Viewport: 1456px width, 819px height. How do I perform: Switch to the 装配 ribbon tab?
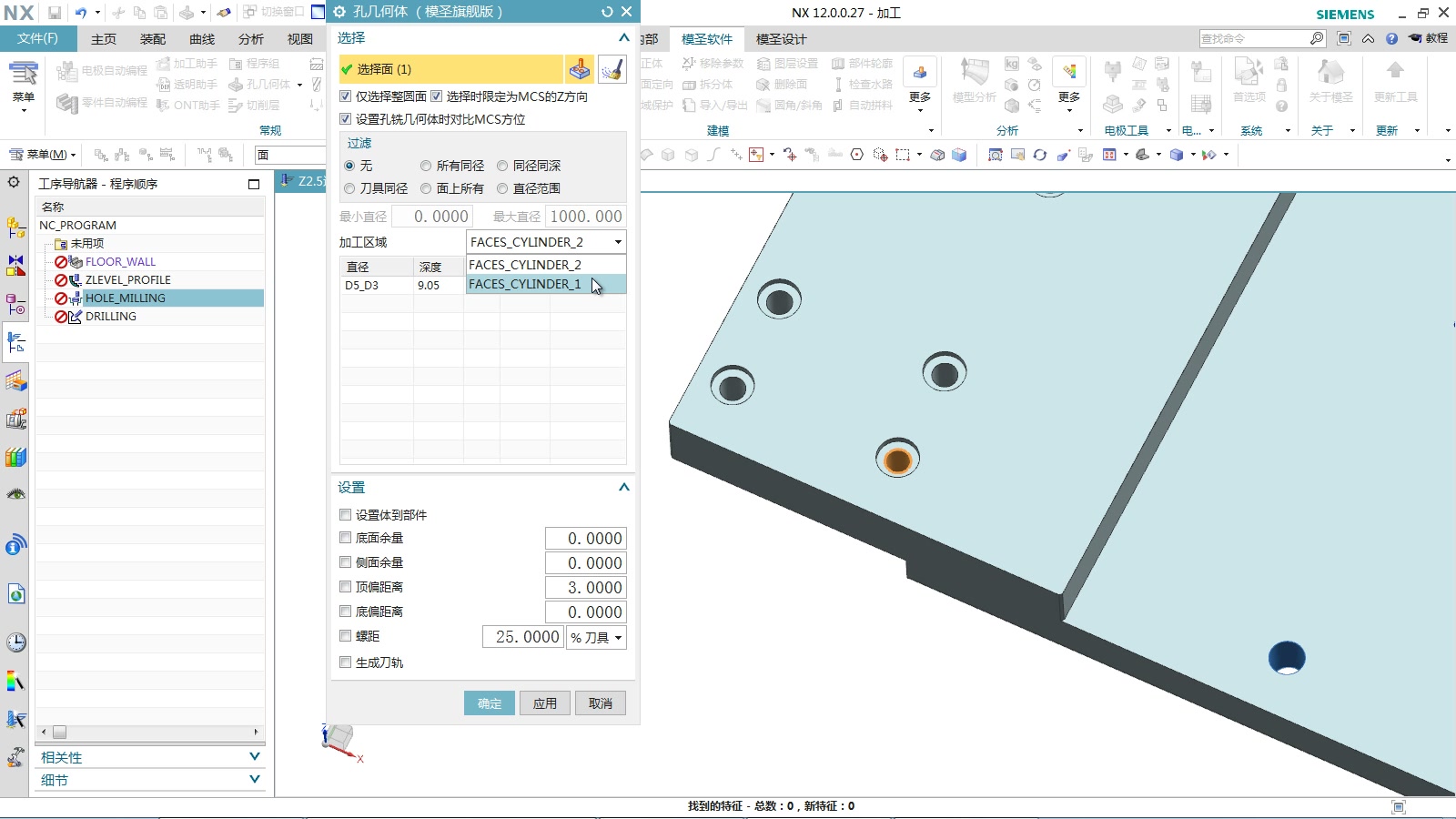(x=153, y=39)
